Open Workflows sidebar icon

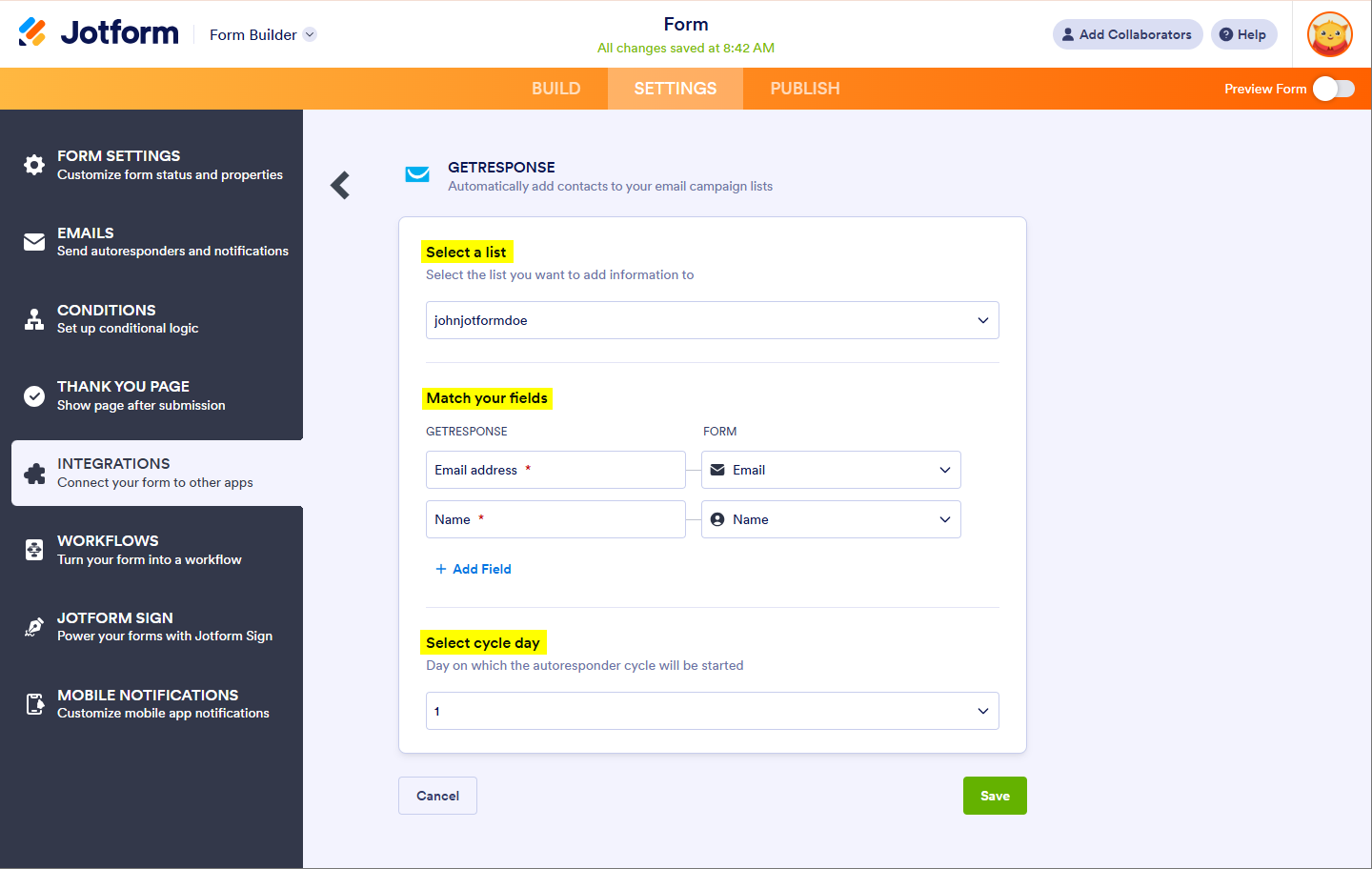(x=34, y=550)
